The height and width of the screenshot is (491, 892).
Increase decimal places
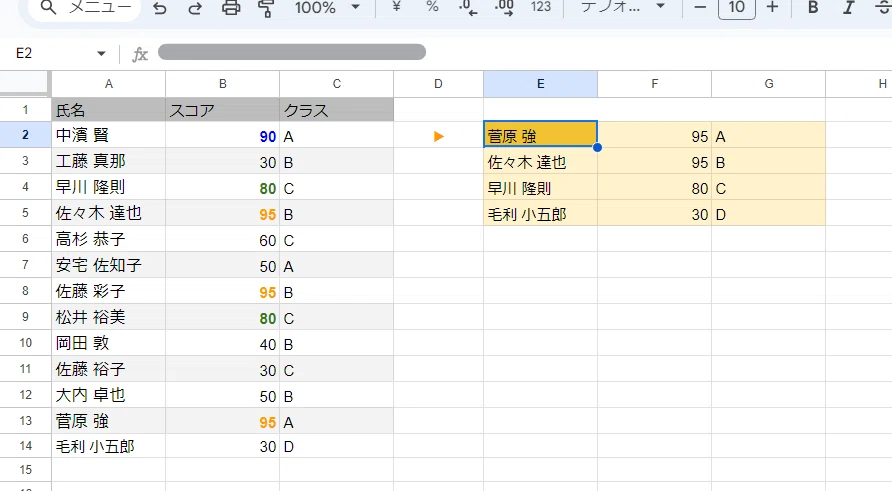(x=504, y=8)
